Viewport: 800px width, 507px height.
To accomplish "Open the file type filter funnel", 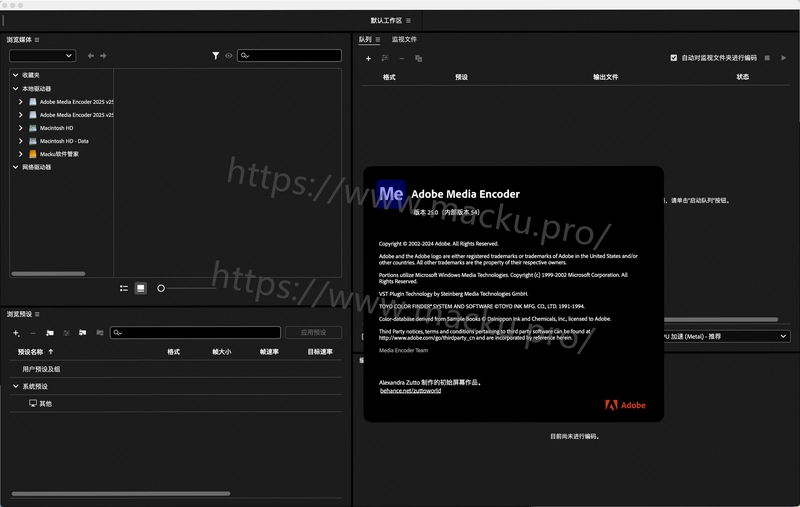I will [x=216, y=56].
